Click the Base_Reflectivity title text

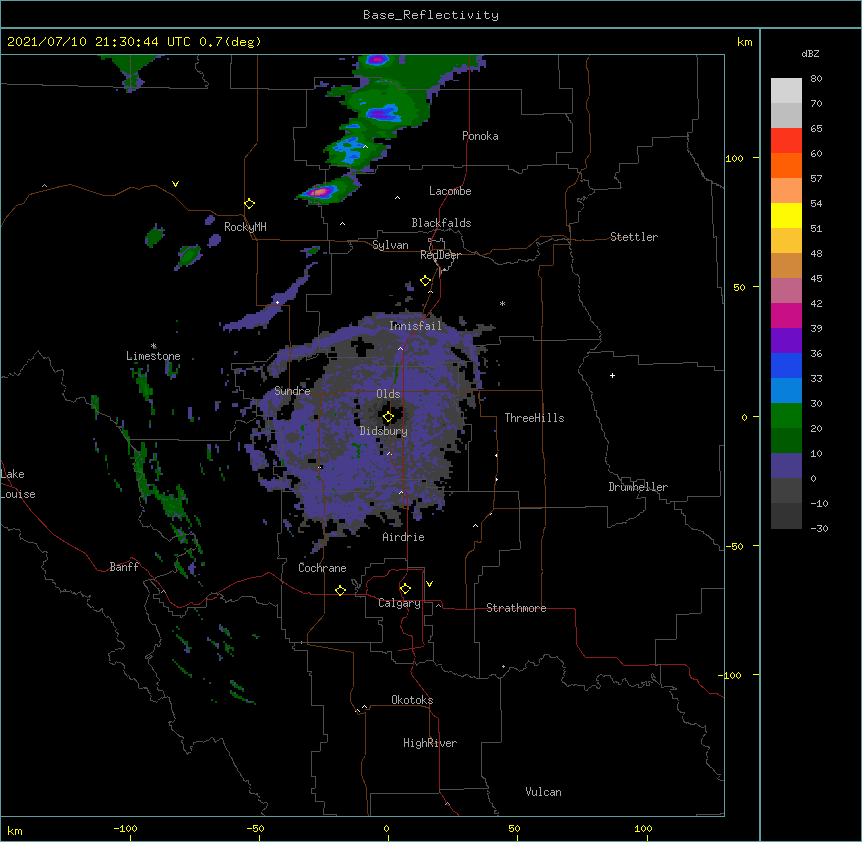[x=431, y=15]
